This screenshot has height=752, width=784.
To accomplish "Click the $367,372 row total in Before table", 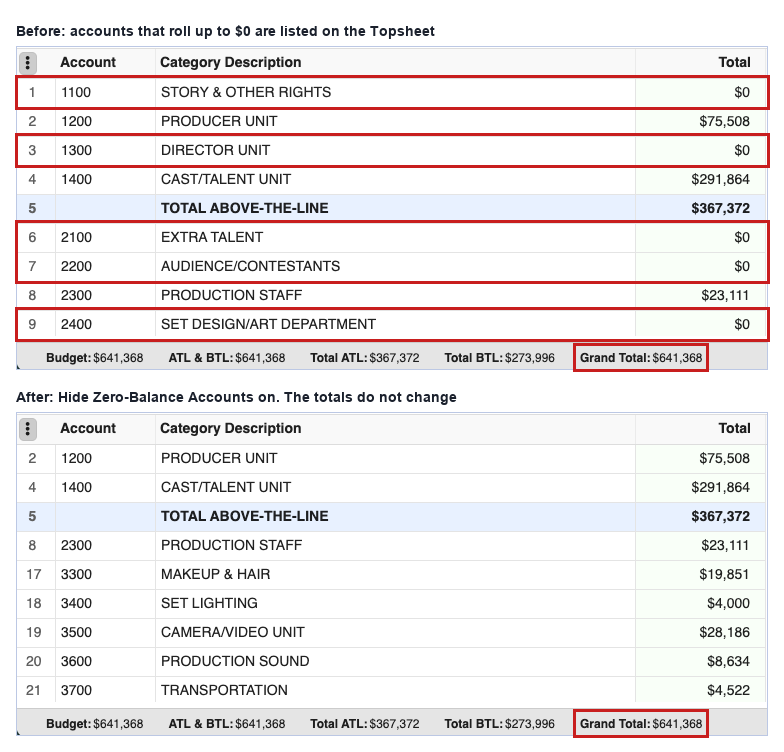I will point(720,208).
